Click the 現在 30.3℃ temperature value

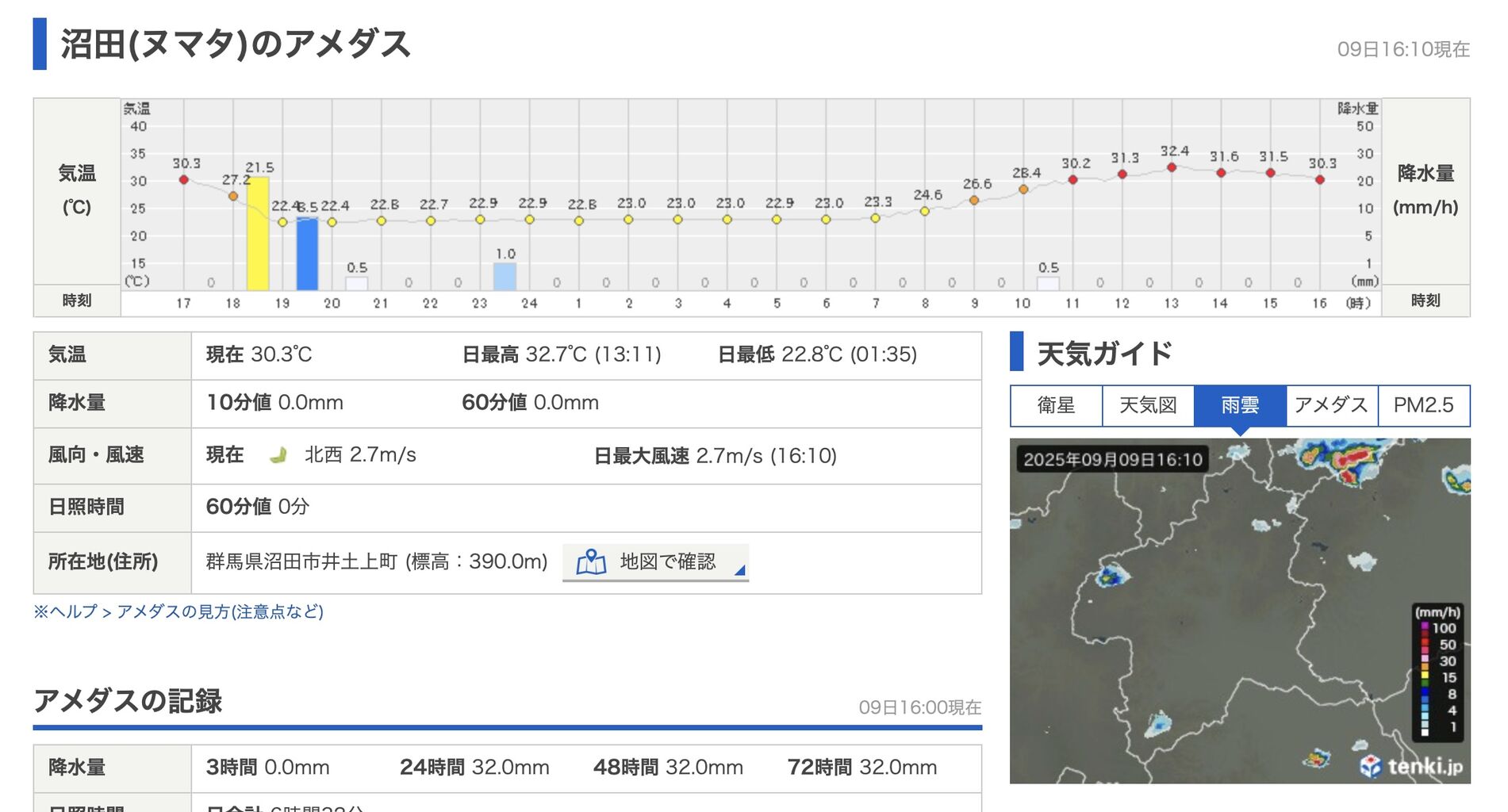coord(259,354)
